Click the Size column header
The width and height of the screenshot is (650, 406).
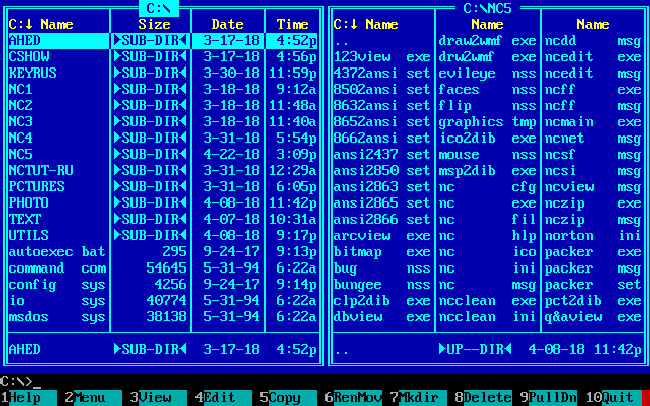pos(154,24)
